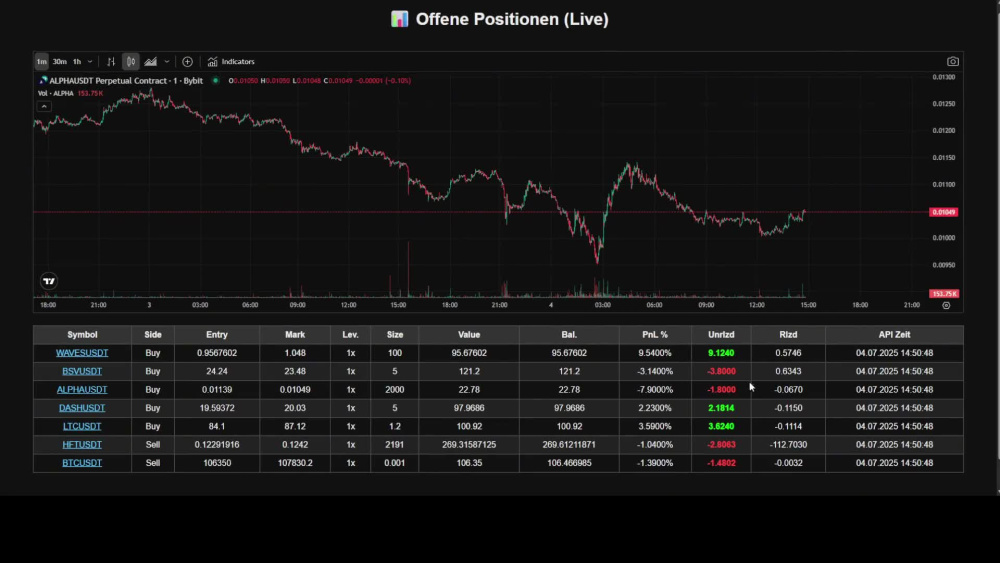Click ALPHAUSDT PnL -7.9000% cell

(655, 390)
